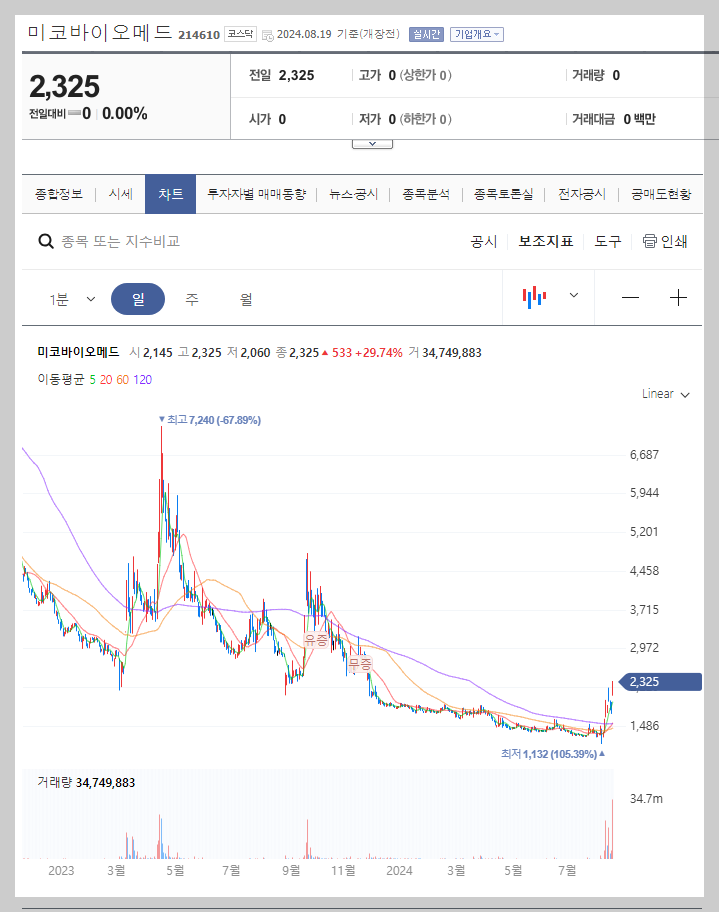719x912 pixels.
Task: Select the 20-day moving average label
Action: [106, 380]
